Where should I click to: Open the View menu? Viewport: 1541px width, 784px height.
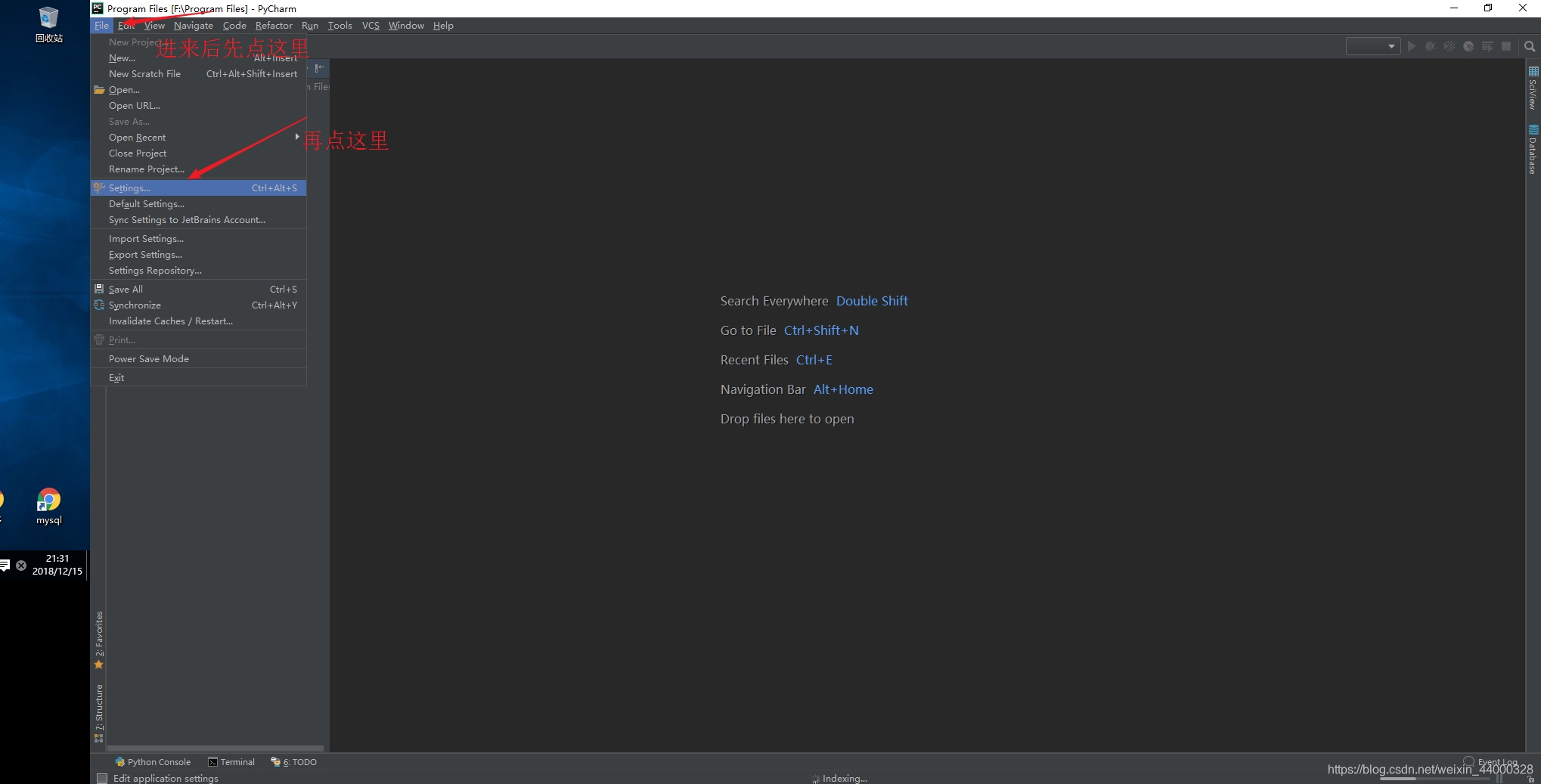(154, 26)
